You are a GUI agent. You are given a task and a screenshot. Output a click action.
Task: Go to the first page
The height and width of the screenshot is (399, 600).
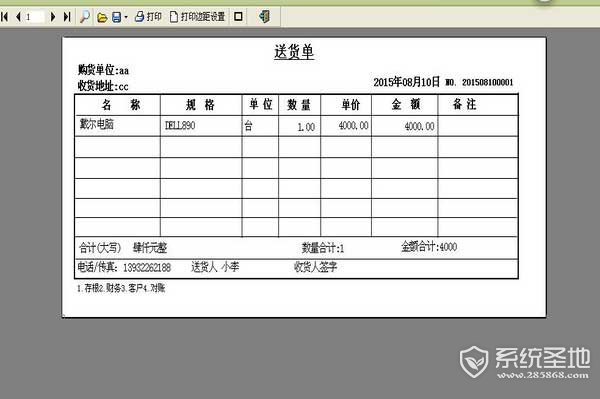pos(5,16)
